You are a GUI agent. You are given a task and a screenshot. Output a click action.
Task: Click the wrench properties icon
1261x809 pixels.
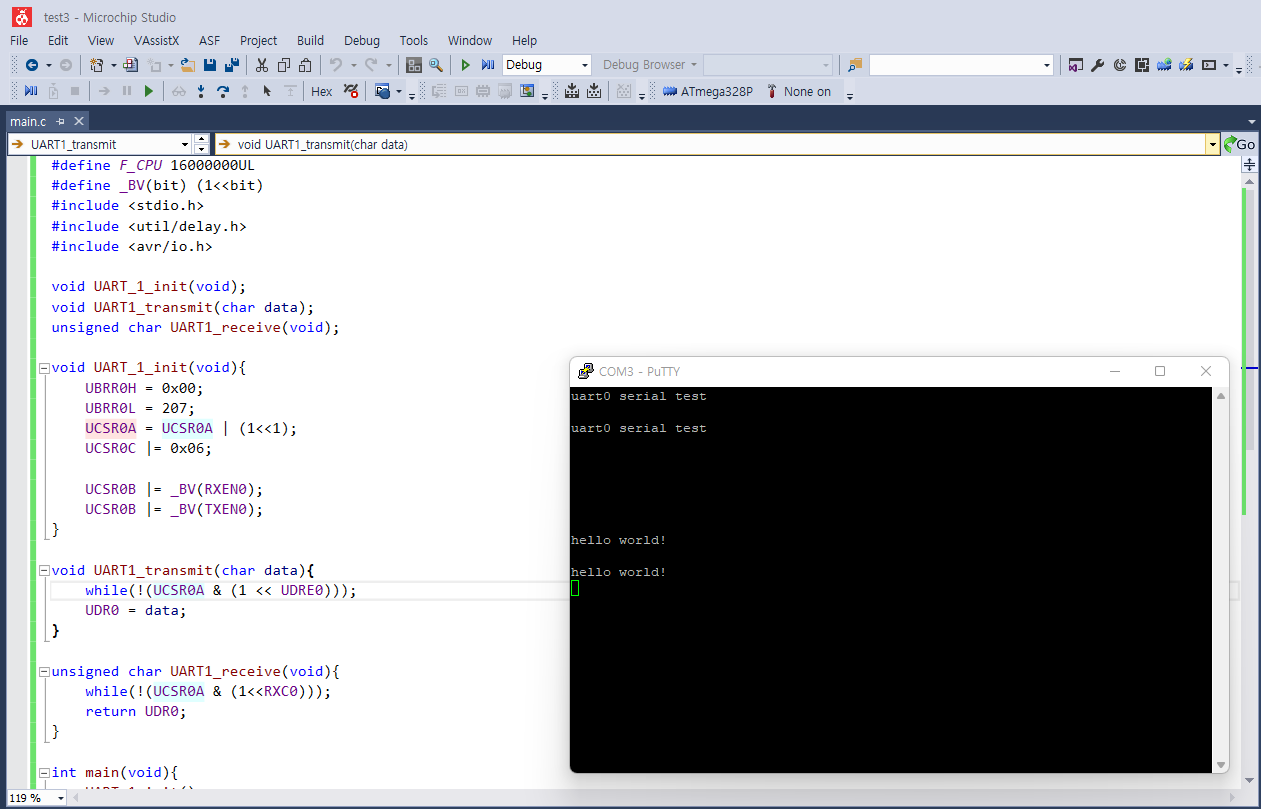(x=1097, y=65)
